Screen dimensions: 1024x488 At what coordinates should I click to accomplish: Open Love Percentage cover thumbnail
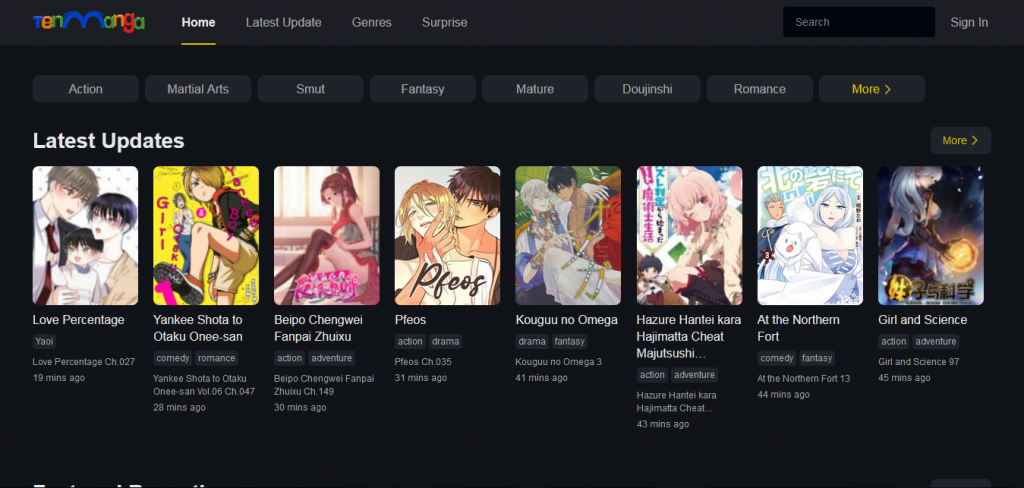[86, 235]
